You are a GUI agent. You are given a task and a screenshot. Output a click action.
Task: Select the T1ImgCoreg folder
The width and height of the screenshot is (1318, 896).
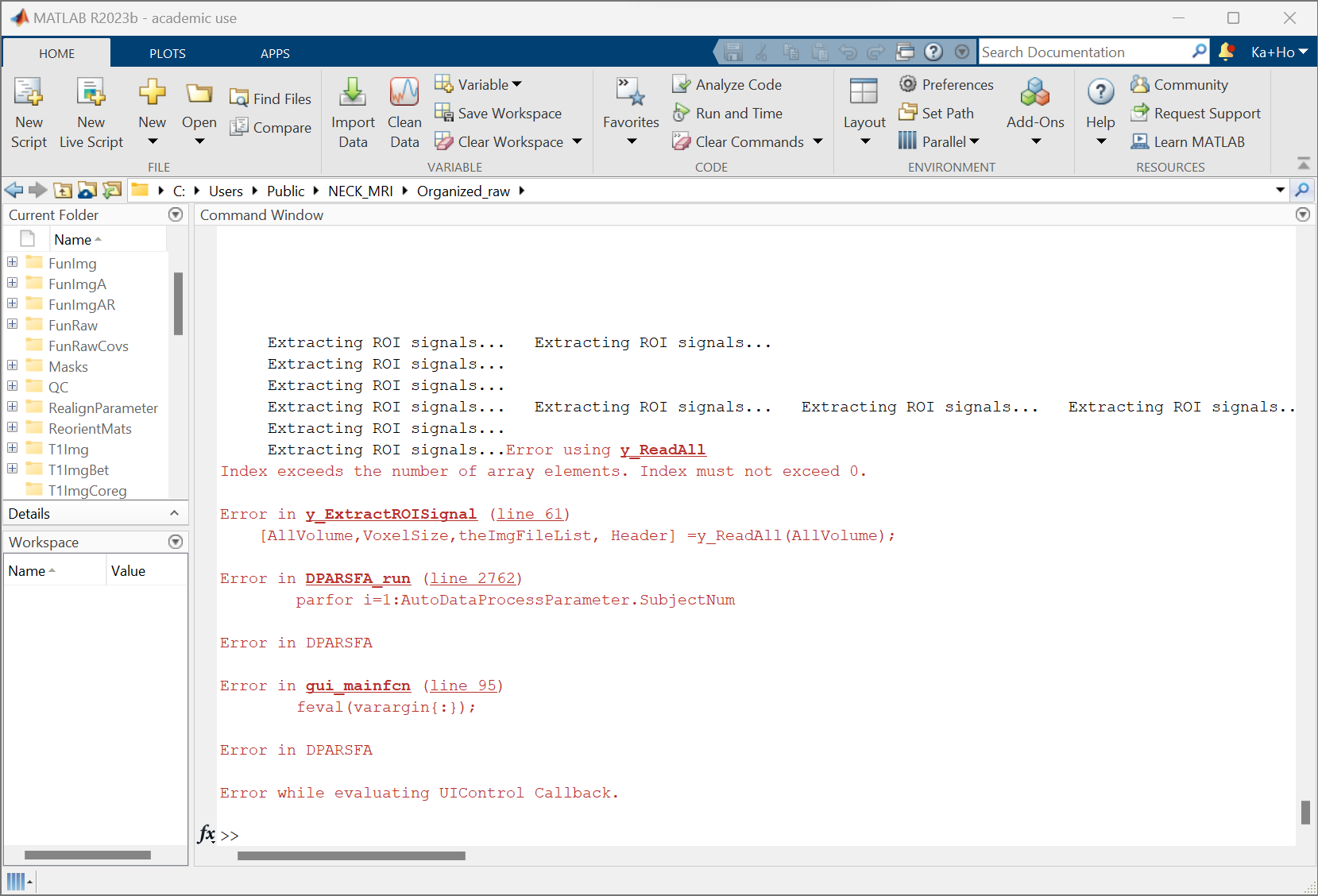(x=87, y=490)
